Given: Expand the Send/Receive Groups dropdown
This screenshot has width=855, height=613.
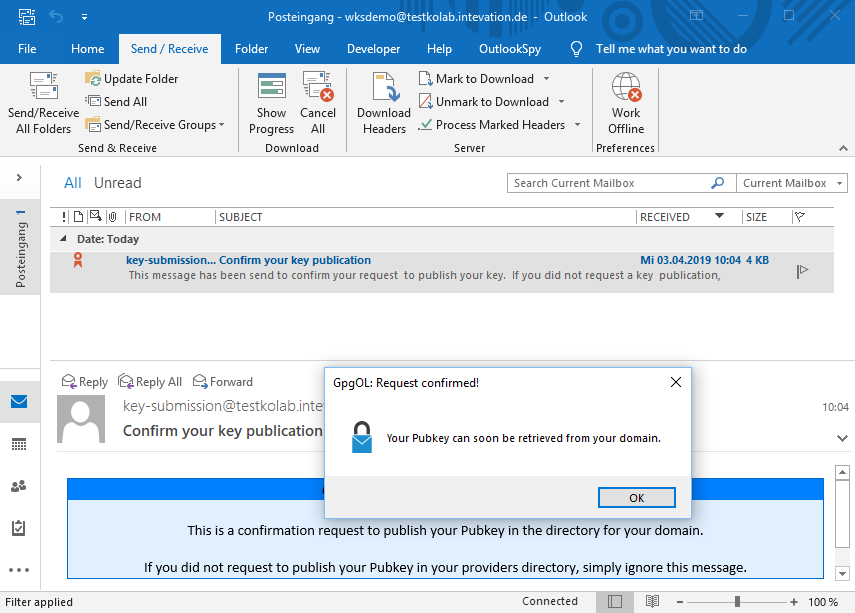Looking at the screenshot, I should point(222,125).
